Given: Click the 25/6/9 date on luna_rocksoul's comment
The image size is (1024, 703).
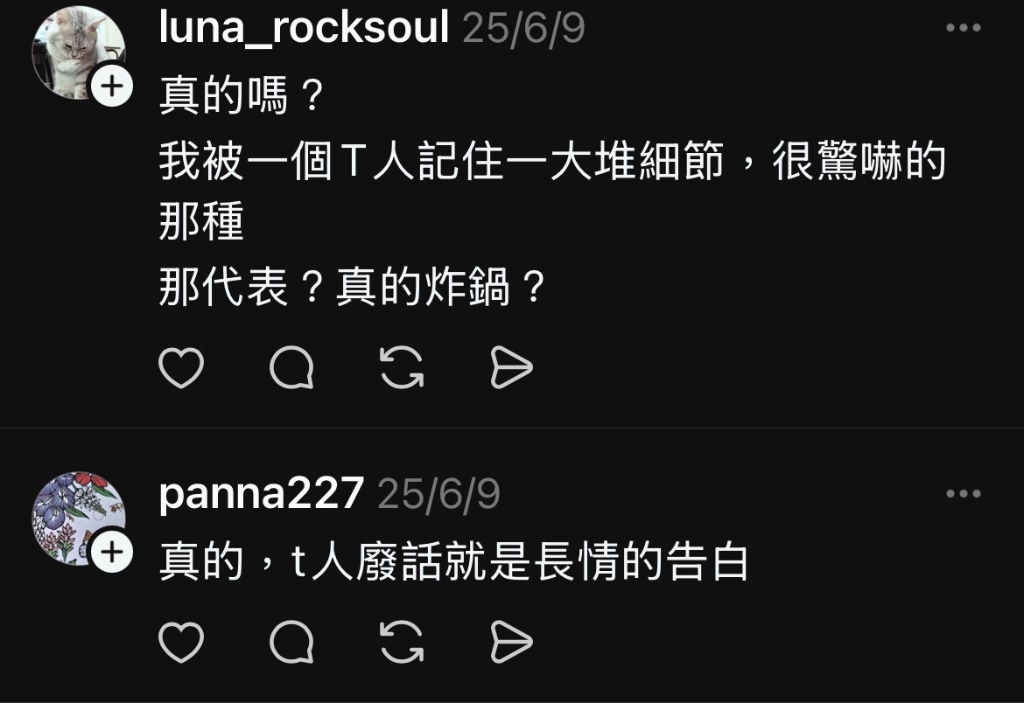Looking at the screenshot, I should 524,28.
